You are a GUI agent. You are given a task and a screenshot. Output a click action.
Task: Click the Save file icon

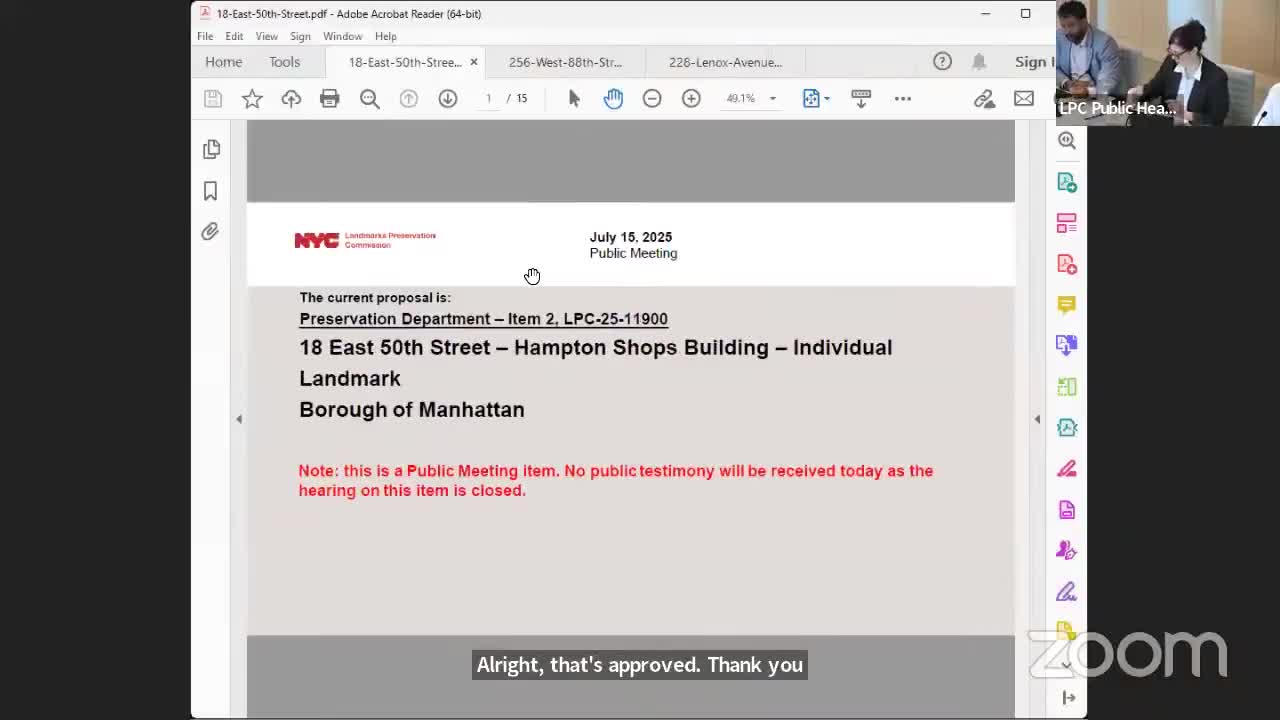coord(212,98)
